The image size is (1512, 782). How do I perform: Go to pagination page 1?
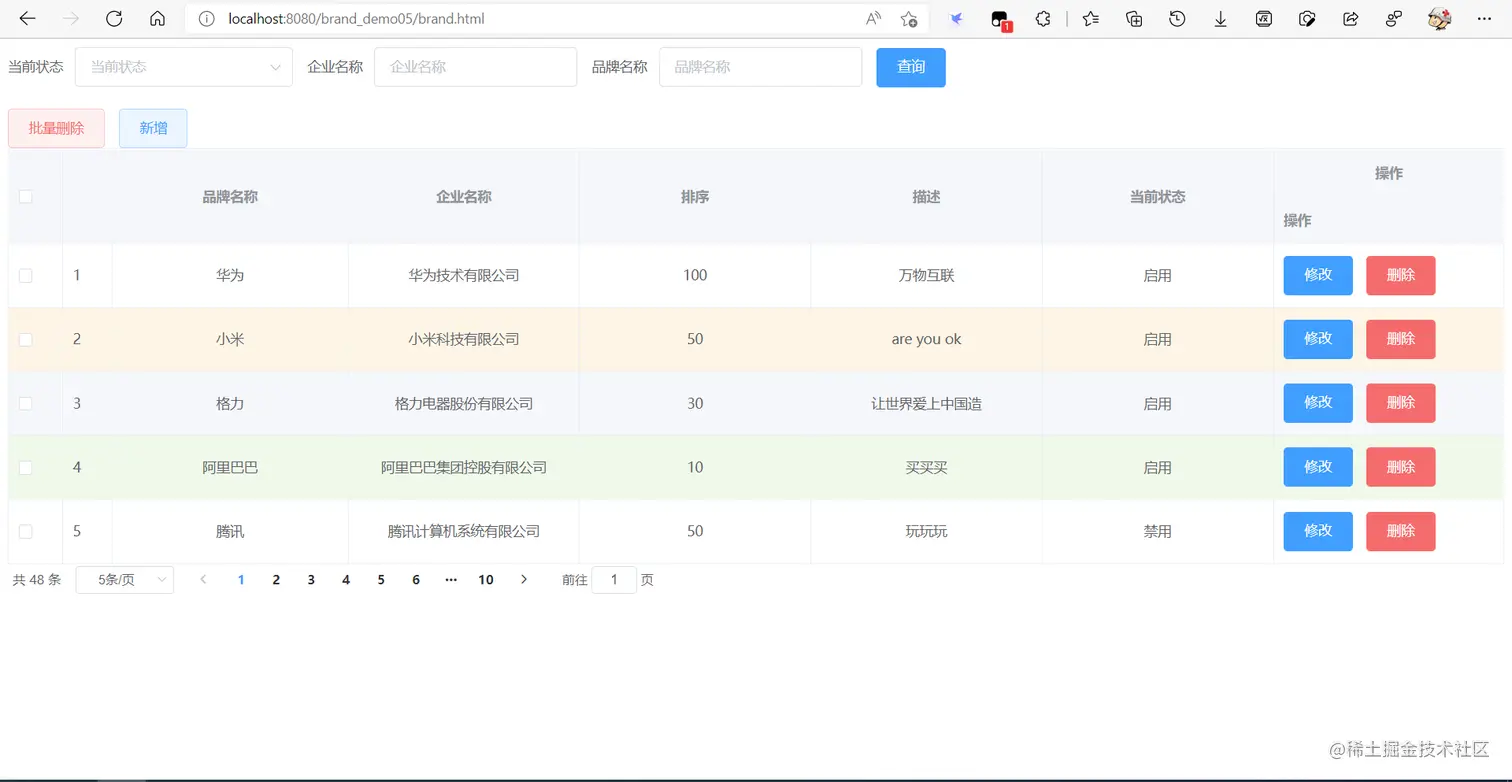(x=241, y=580)
